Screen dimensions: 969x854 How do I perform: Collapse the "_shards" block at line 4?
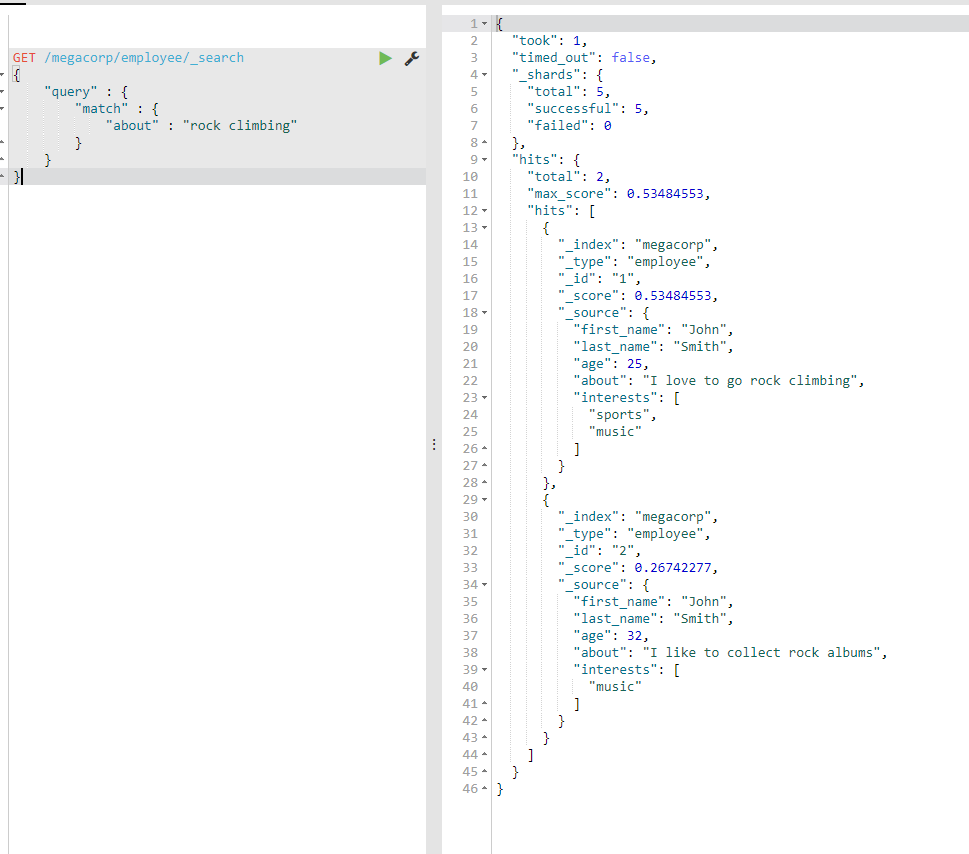pyautogui.click(x=484, y=75)
